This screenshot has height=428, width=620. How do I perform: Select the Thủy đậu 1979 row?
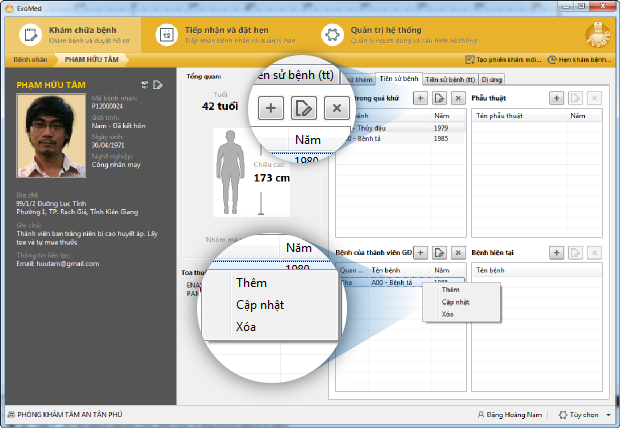pos(403,128)
